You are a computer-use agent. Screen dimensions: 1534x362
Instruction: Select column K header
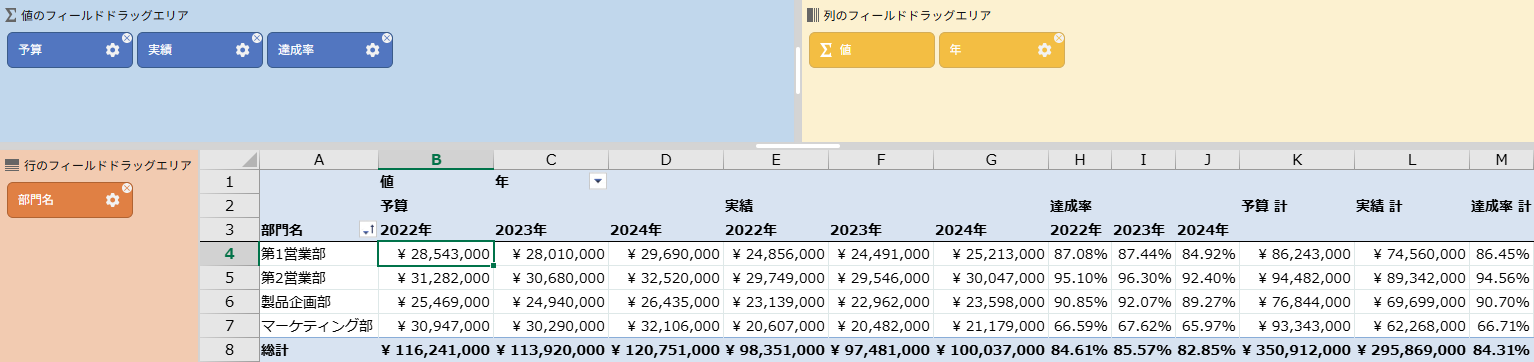(1297, 160)
